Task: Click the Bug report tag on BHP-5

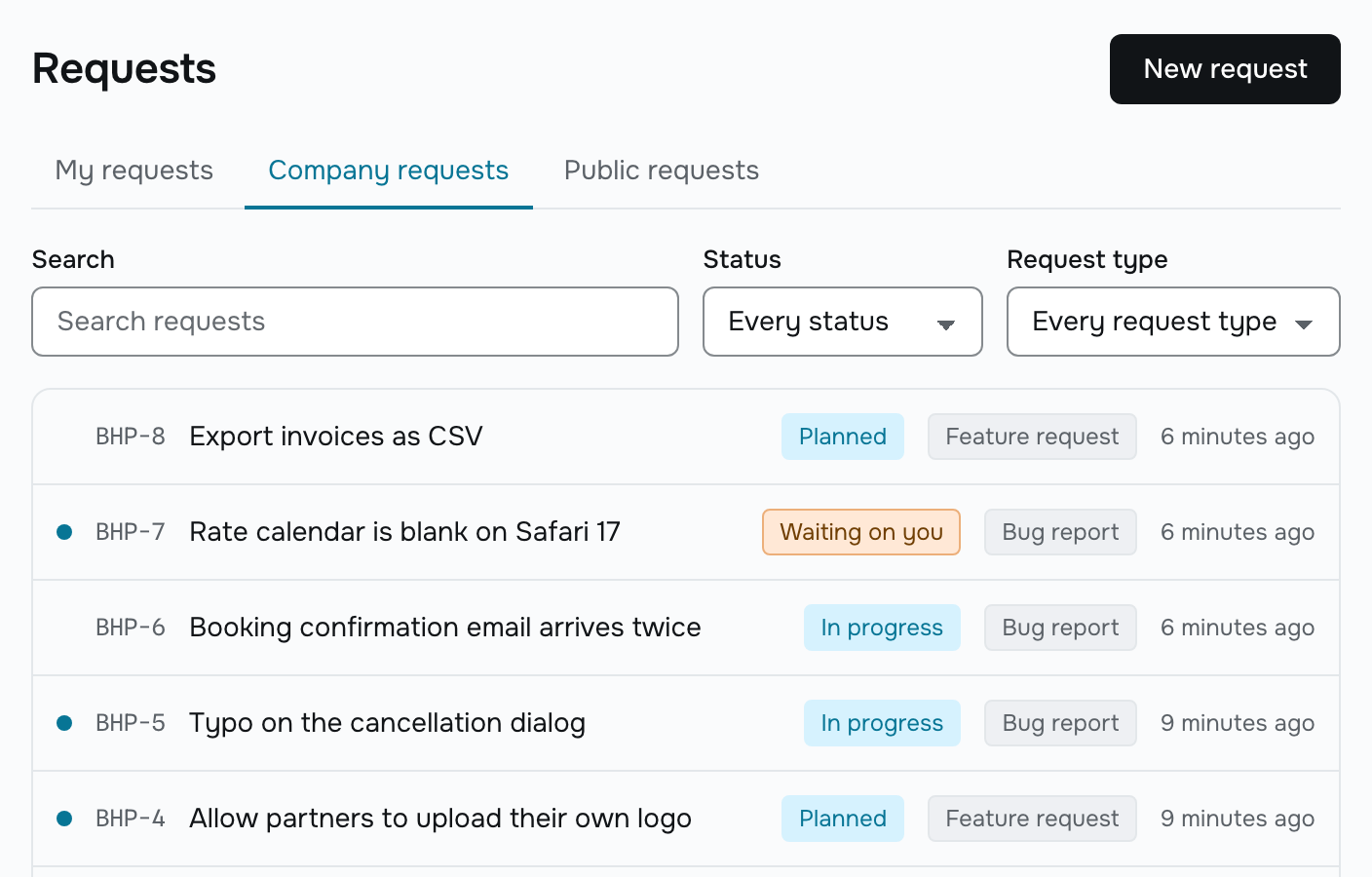Action: (x=1060, y=723)
